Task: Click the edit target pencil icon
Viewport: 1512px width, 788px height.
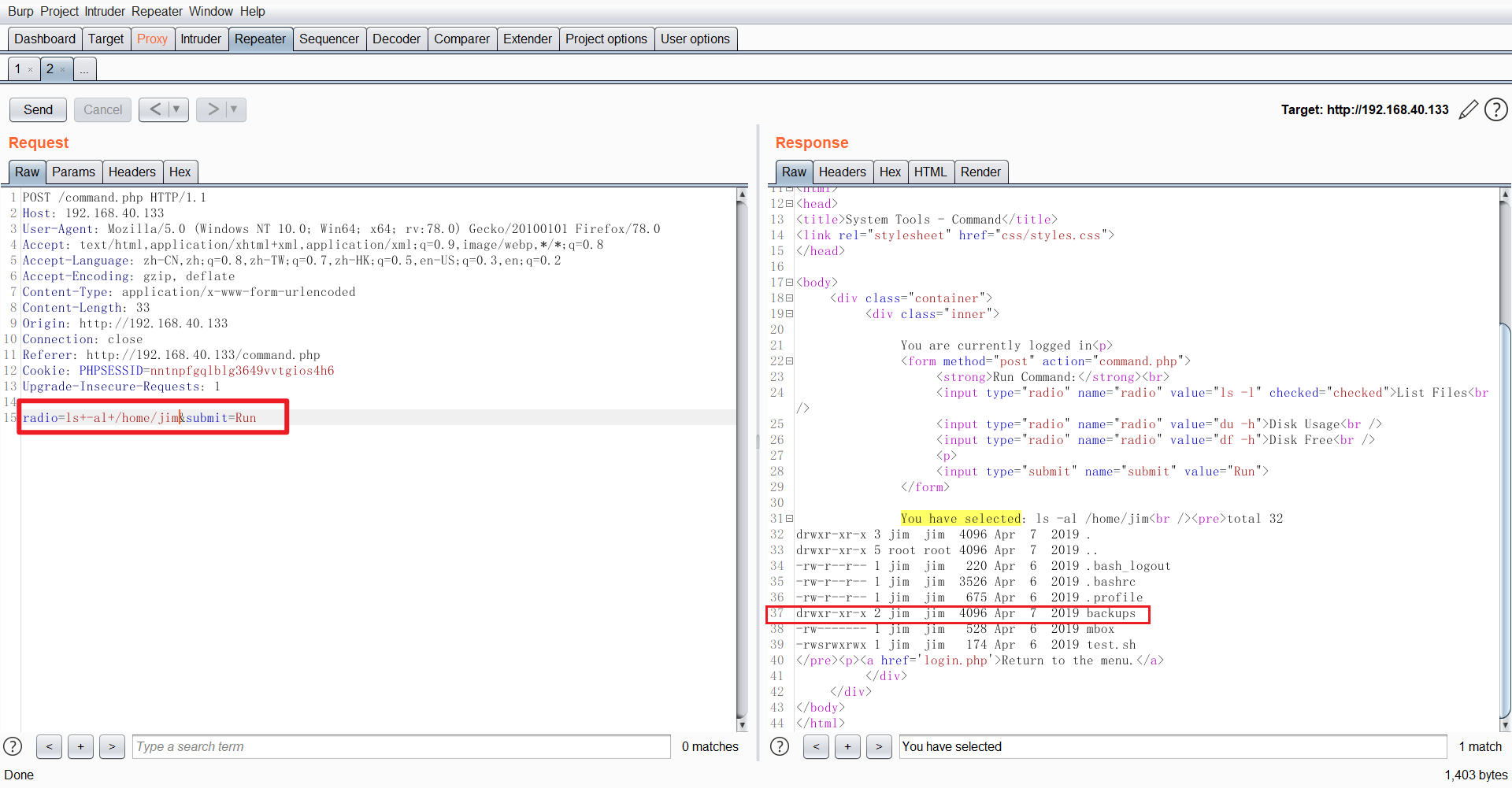Action: click(1468, 110)
